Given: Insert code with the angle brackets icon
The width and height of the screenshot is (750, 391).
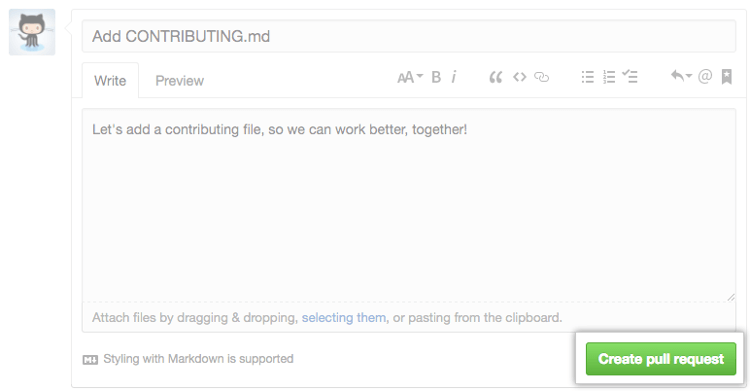Looking at the screenshot, I should coord(519,77).
